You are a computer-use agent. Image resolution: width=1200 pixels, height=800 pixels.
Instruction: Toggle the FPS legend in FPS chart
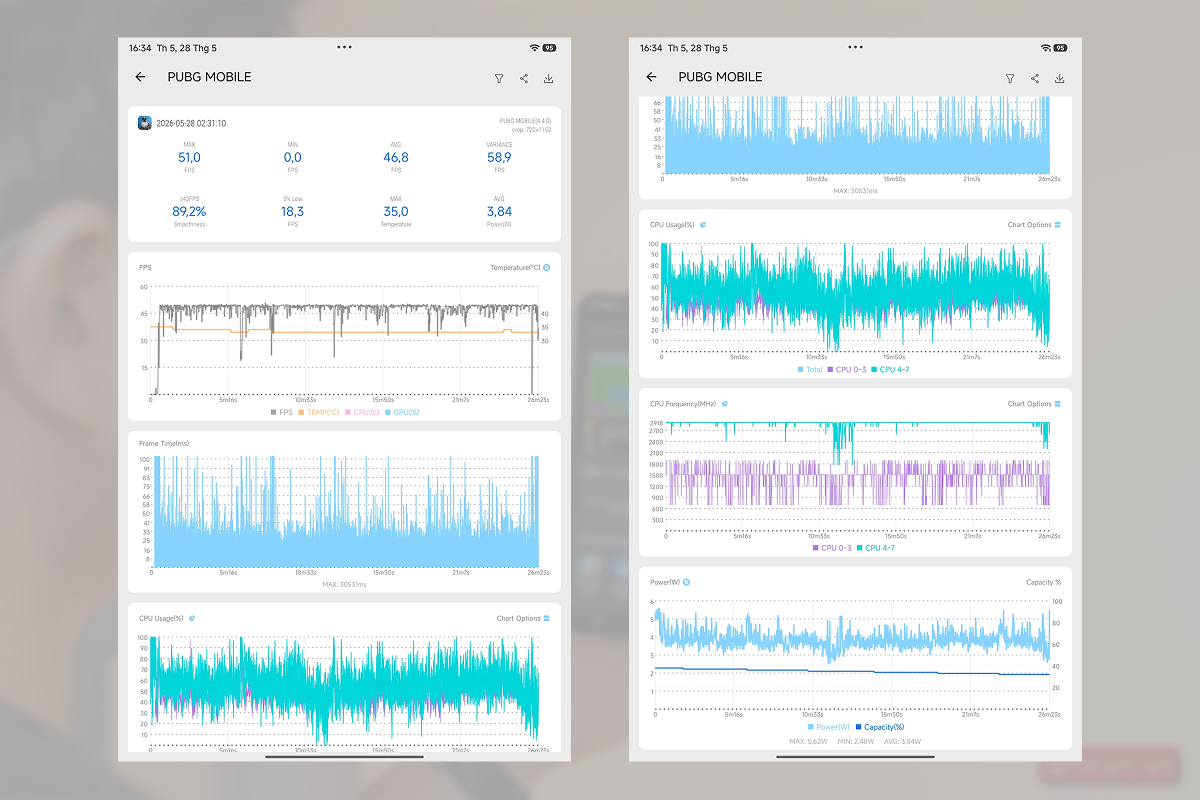(282, 412)
